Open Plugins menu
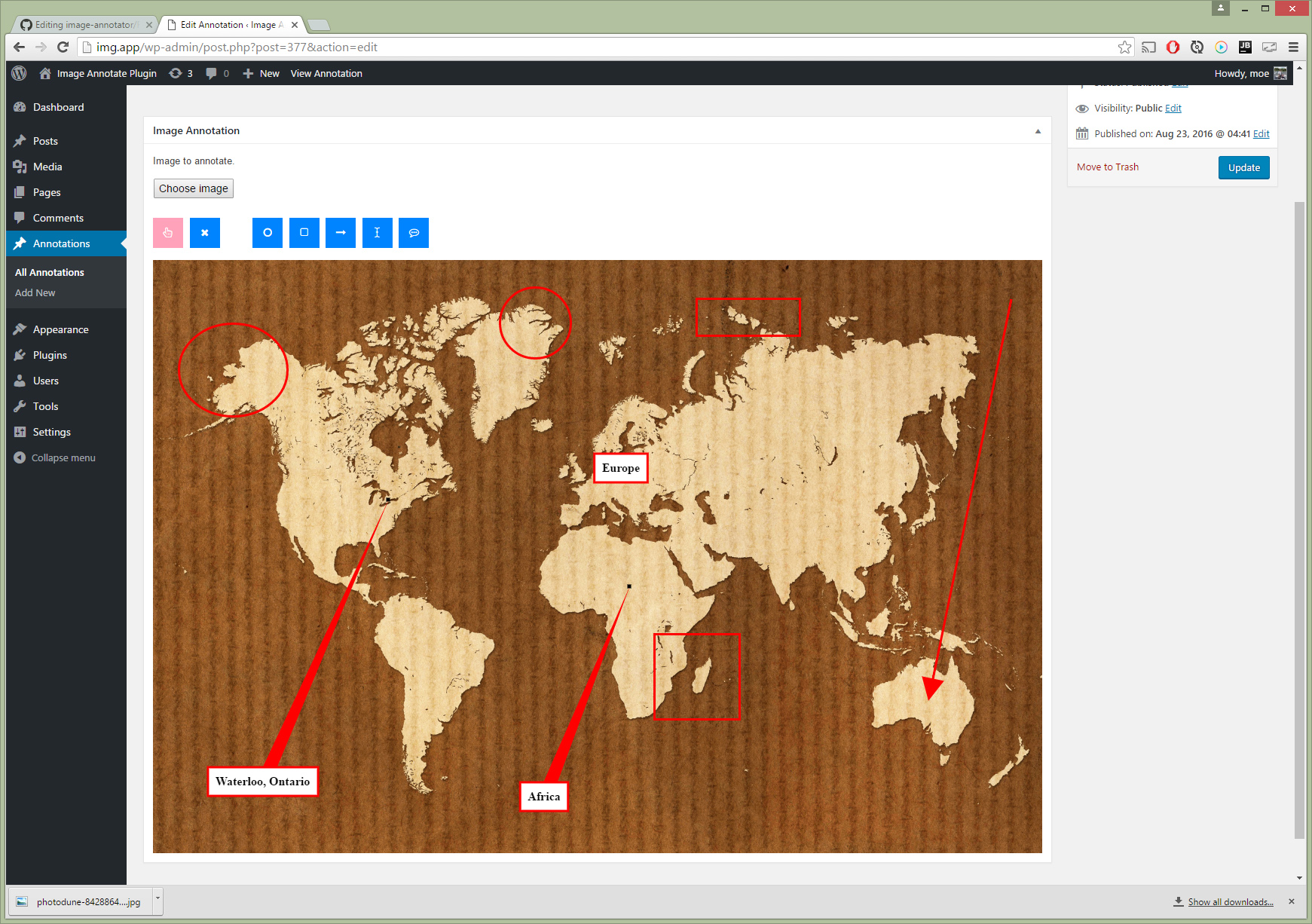 point(50,355)
